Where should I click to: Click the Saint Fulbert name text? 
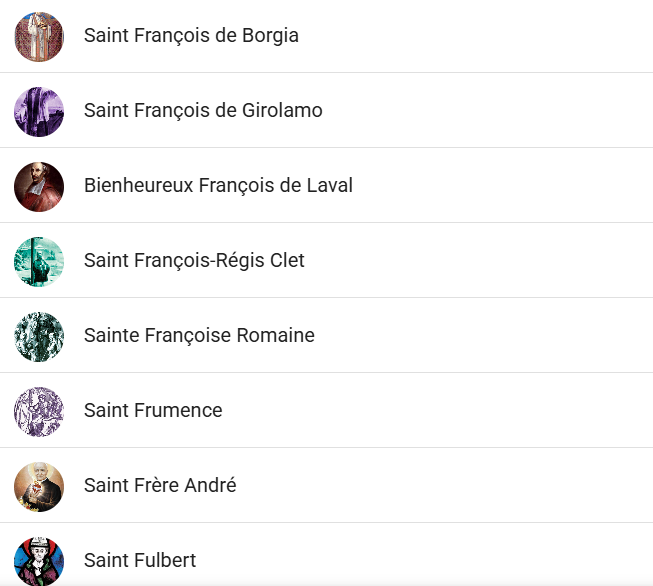tap(140, 560)
